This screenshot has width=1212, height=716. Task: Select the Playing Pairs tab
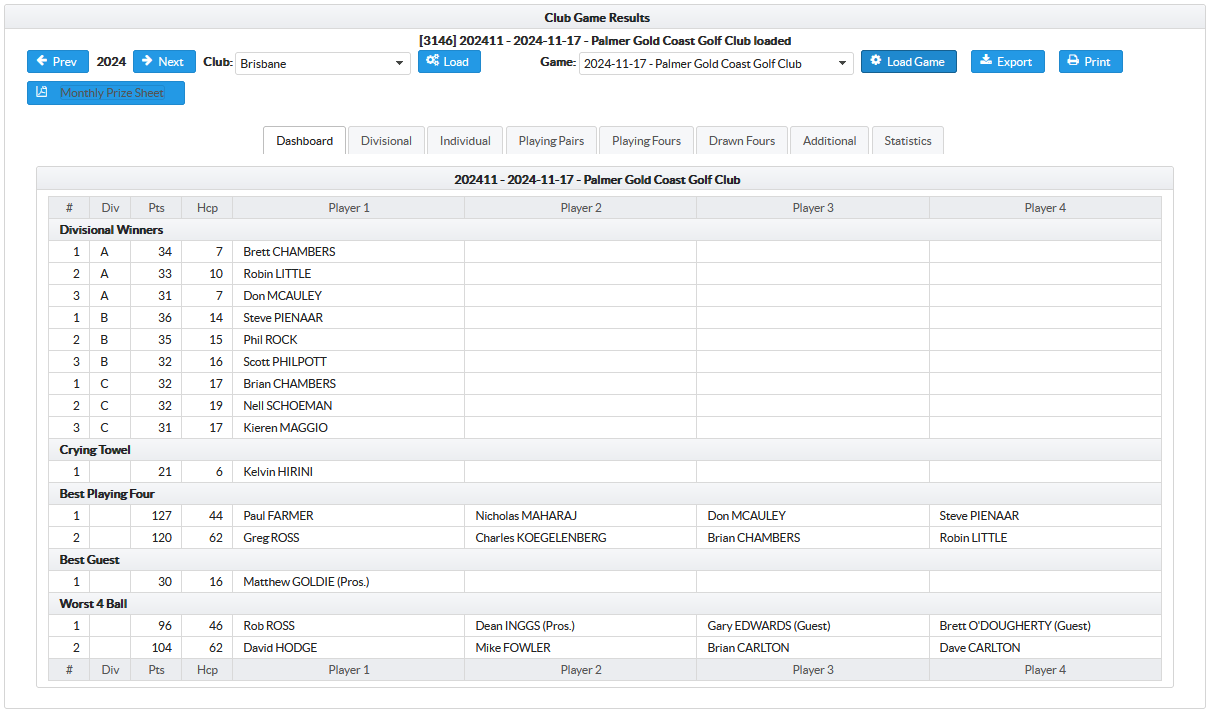551,141
